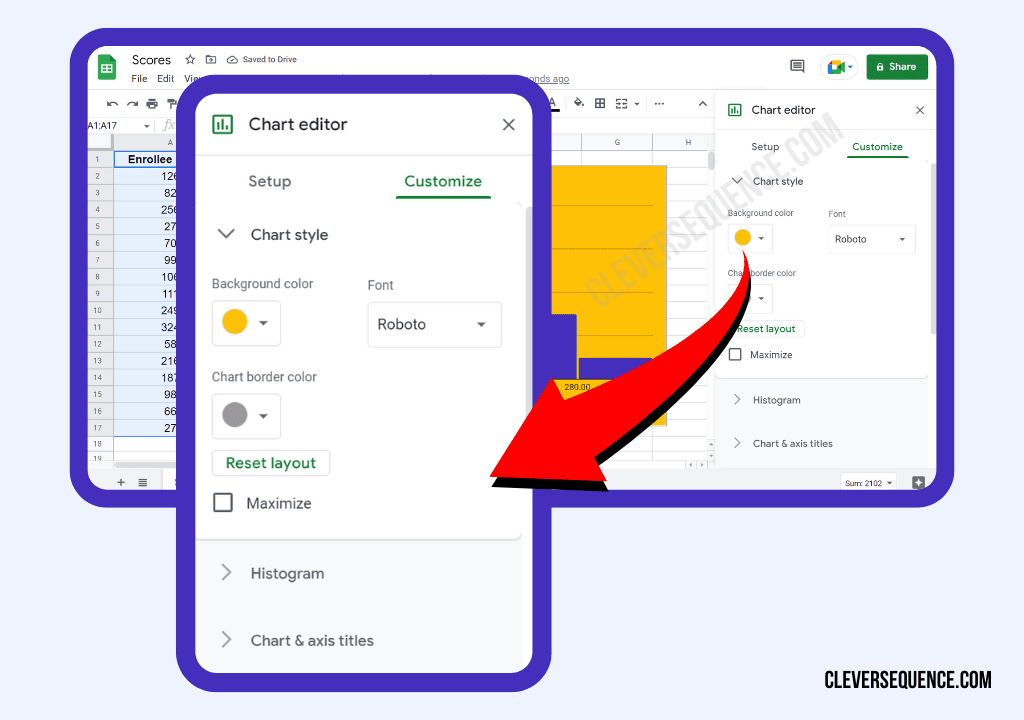The height and width of the screenshot is (720, 1024).
Task: Check Maximize in the background Chart editor panel
Action: tap(735, 354)
